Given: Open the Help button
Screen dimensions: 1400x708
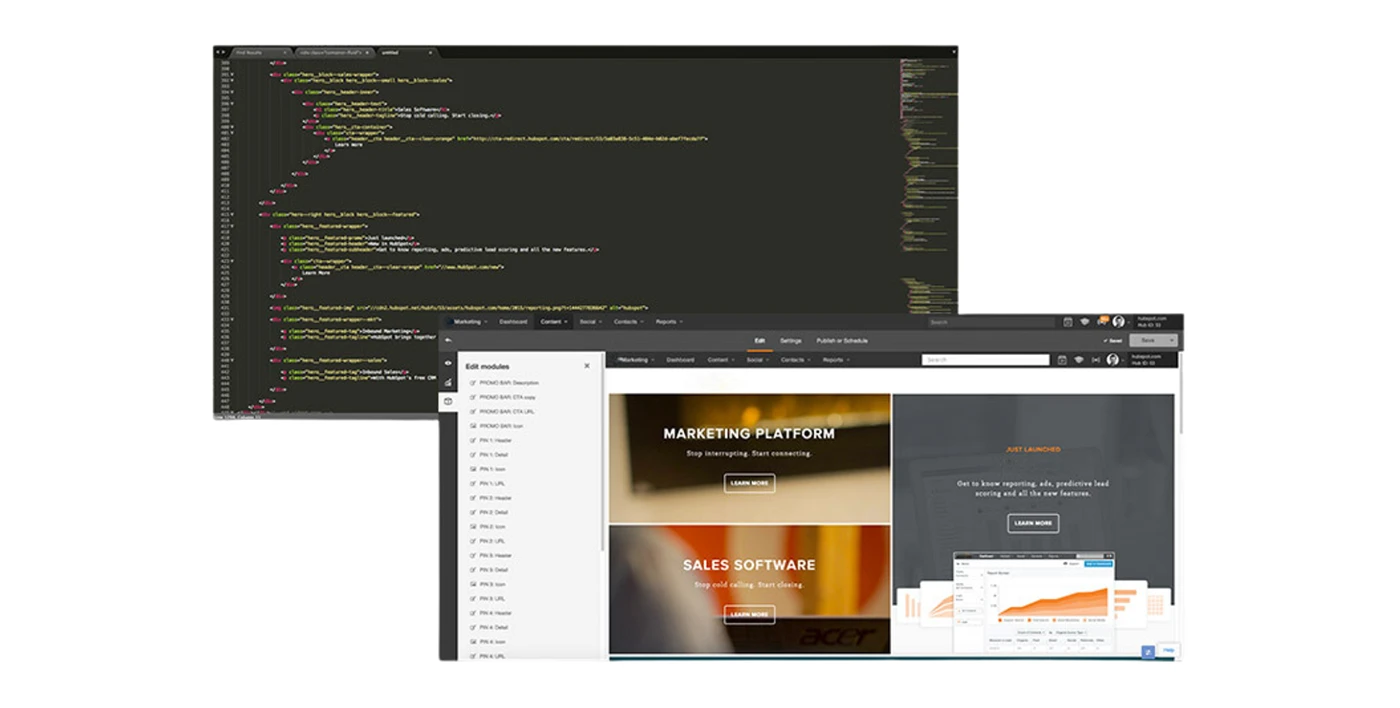Looking at the screenshot, I should coord(1168,651).
